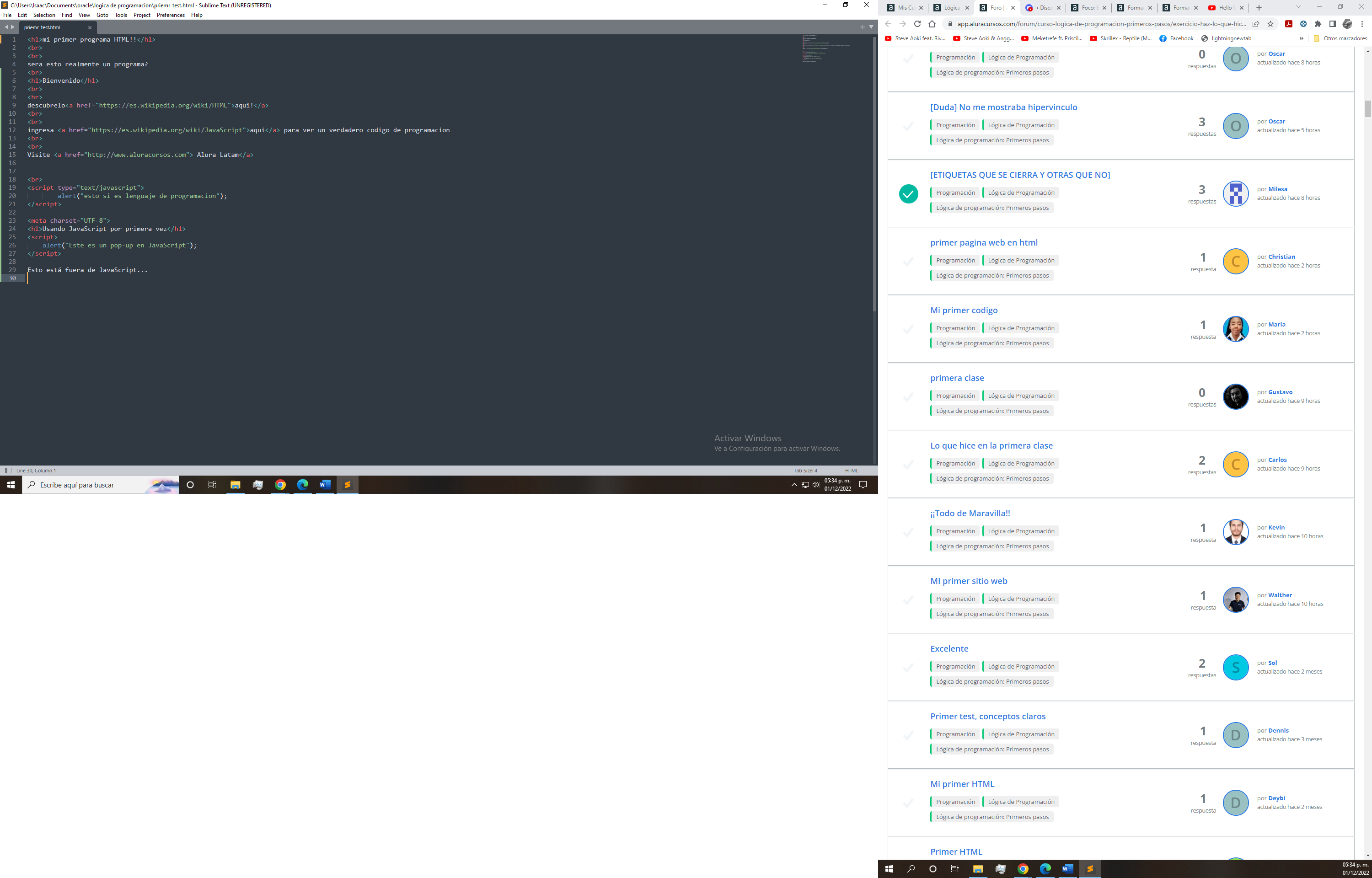Open user profile link Walther
Viewport: 1372px width, 878px height.
tap(1280, 595)
